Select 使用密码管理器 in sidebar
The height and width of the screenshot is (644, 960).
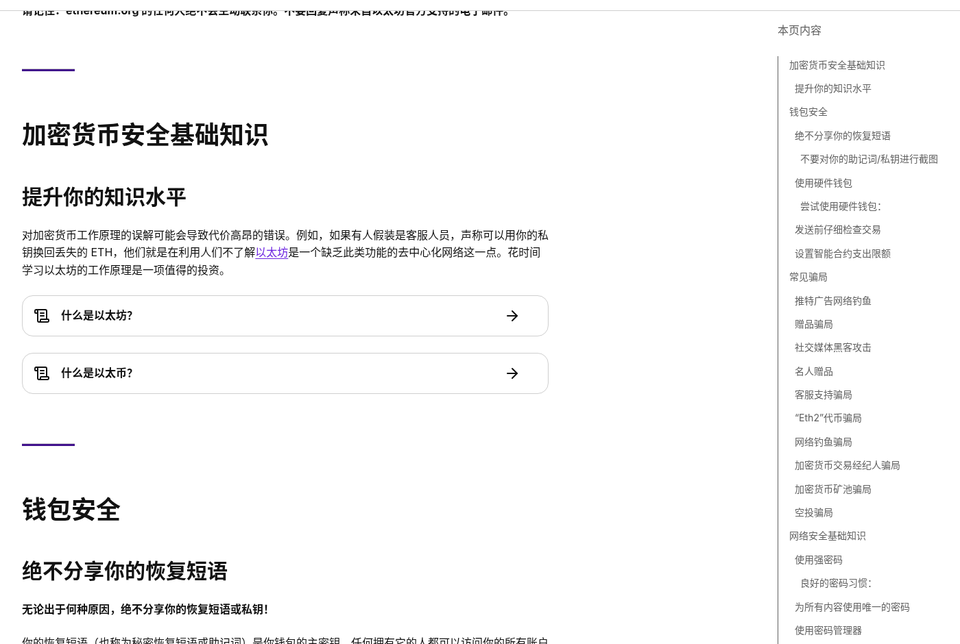click(x=828, y=630)
